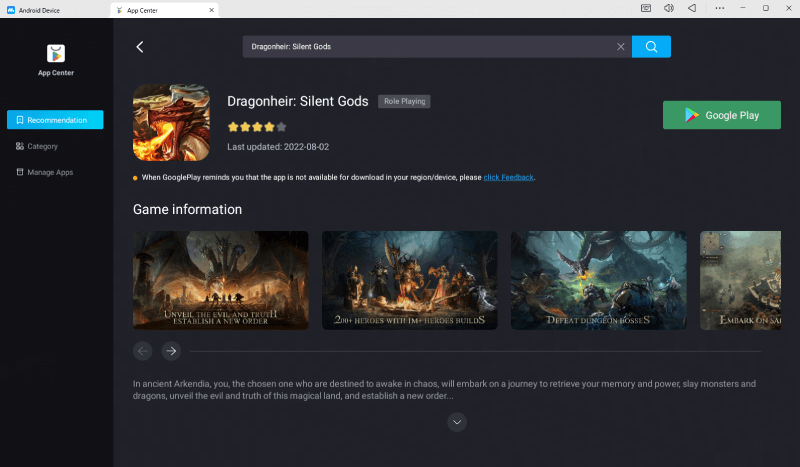Viewport: 800px width, 467px height.
Task: Click the 'Last updated: 2022-08-02' text
Action: pos(278,147)
